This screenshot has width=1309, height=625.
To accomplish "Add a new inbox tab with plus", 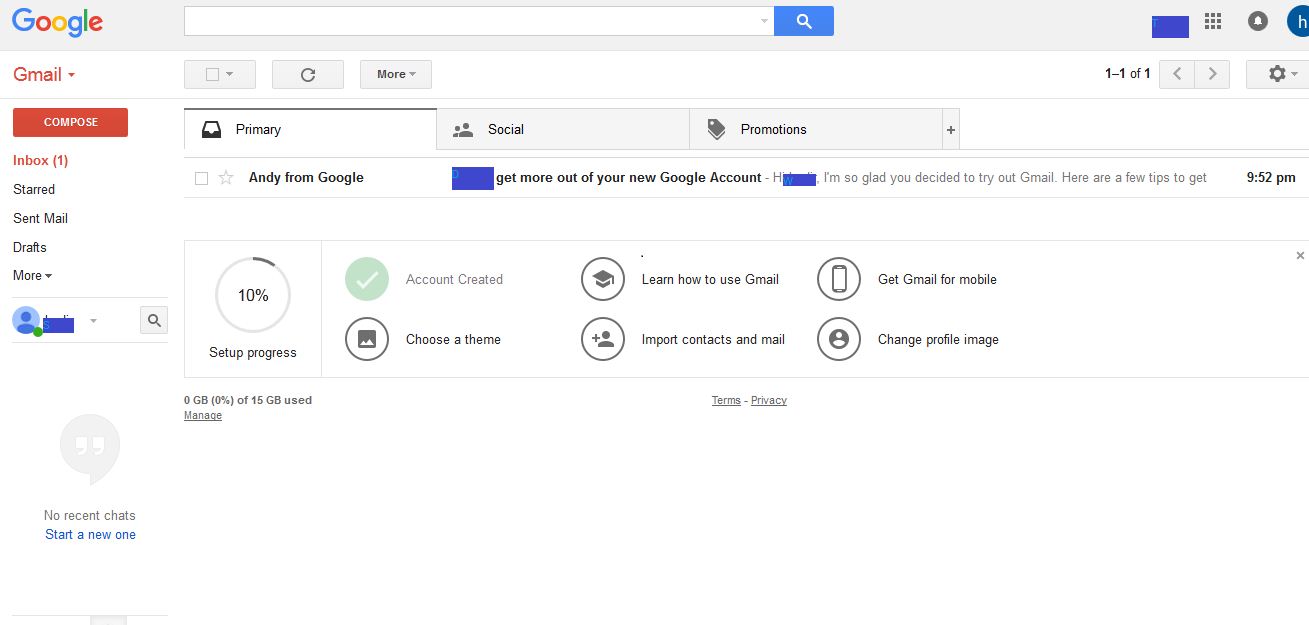I will coord(951,130).
